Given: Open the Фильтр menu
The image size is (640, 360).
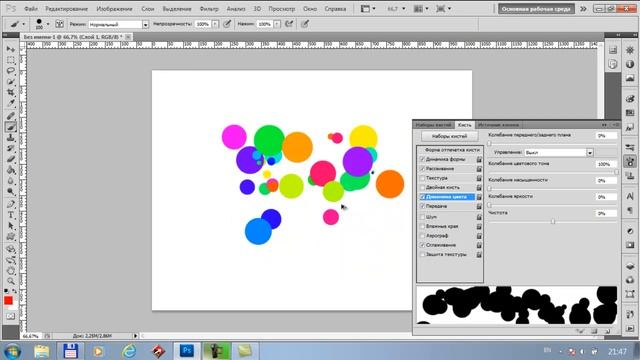Looking at the screenshot, I should [209, 9].
